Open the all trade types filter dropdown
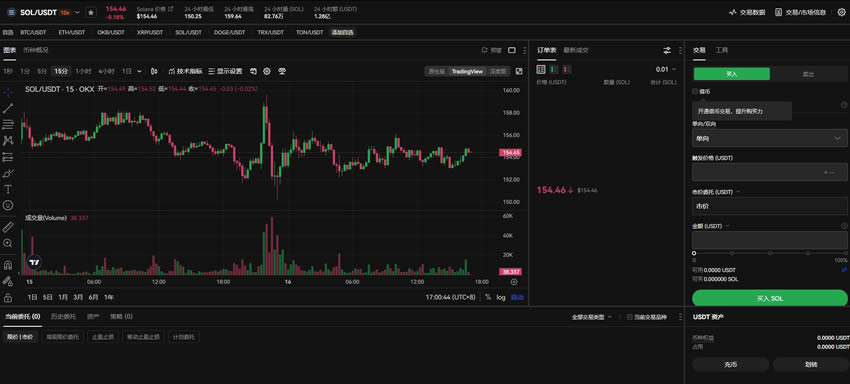Screen dimensions: 850x384 click(x=592, y=317)
